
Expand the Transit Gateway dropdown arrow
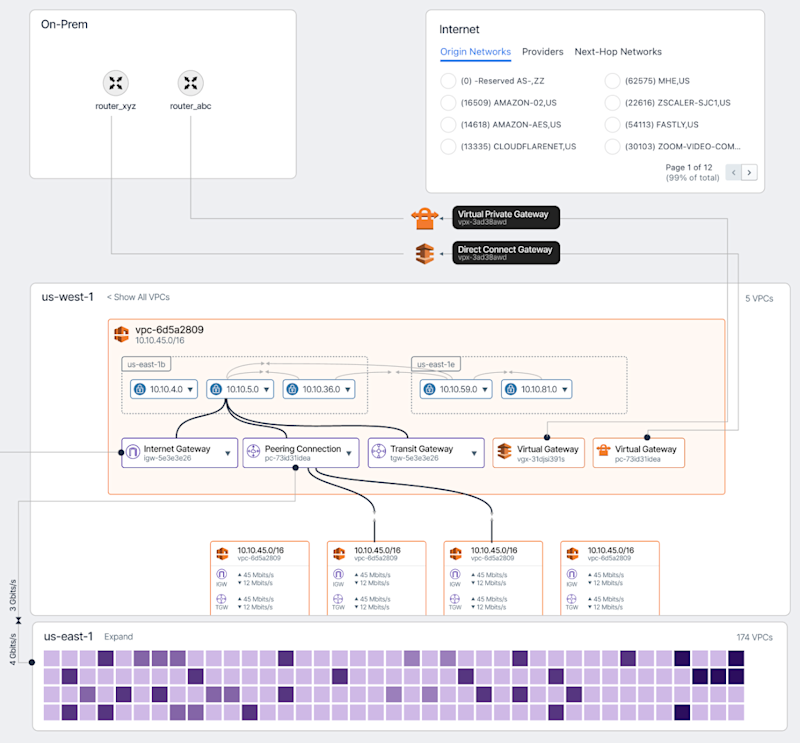point(474,453)
